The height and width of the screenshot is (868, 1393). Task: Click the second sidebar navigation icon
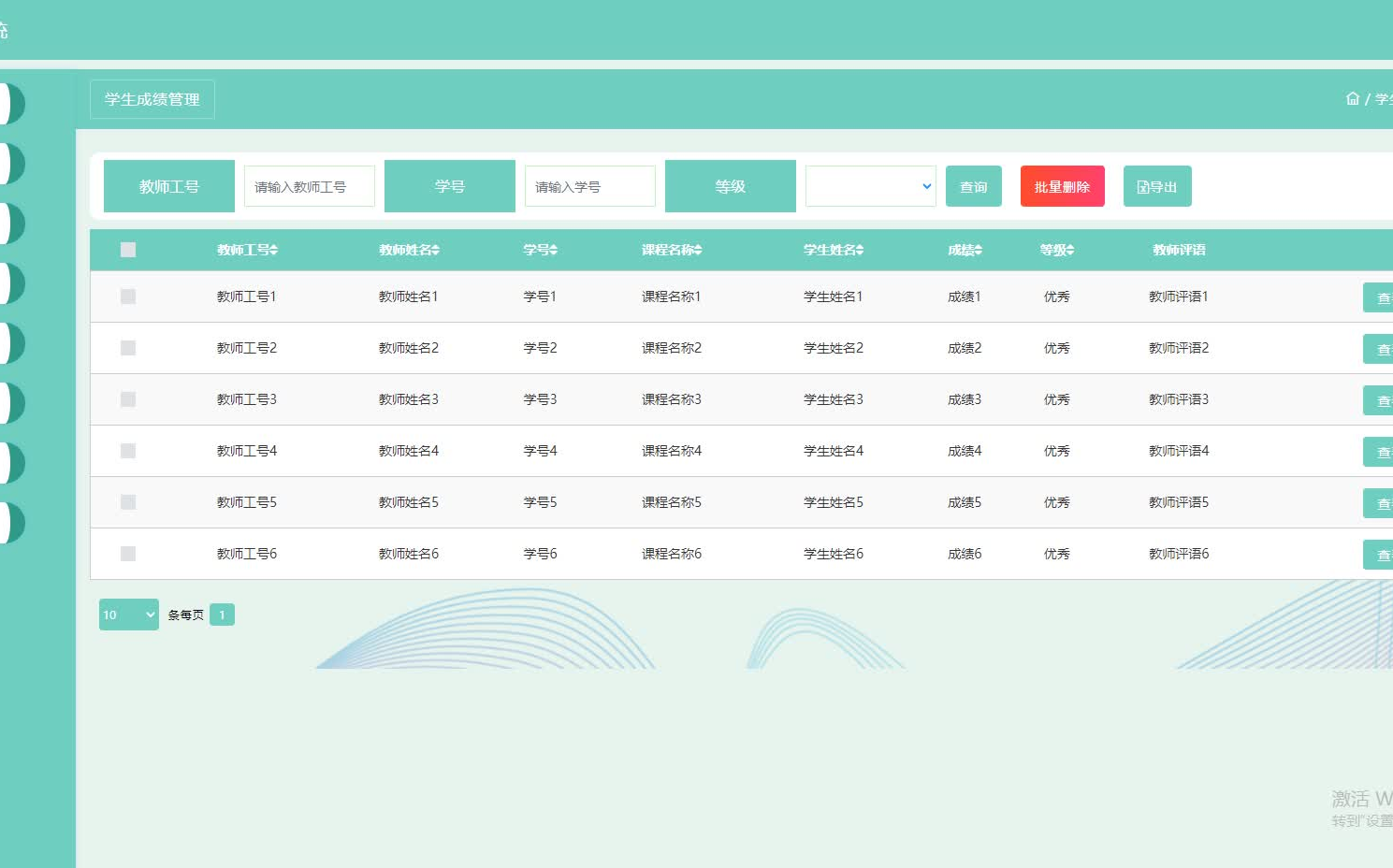[x=7, y=163]
